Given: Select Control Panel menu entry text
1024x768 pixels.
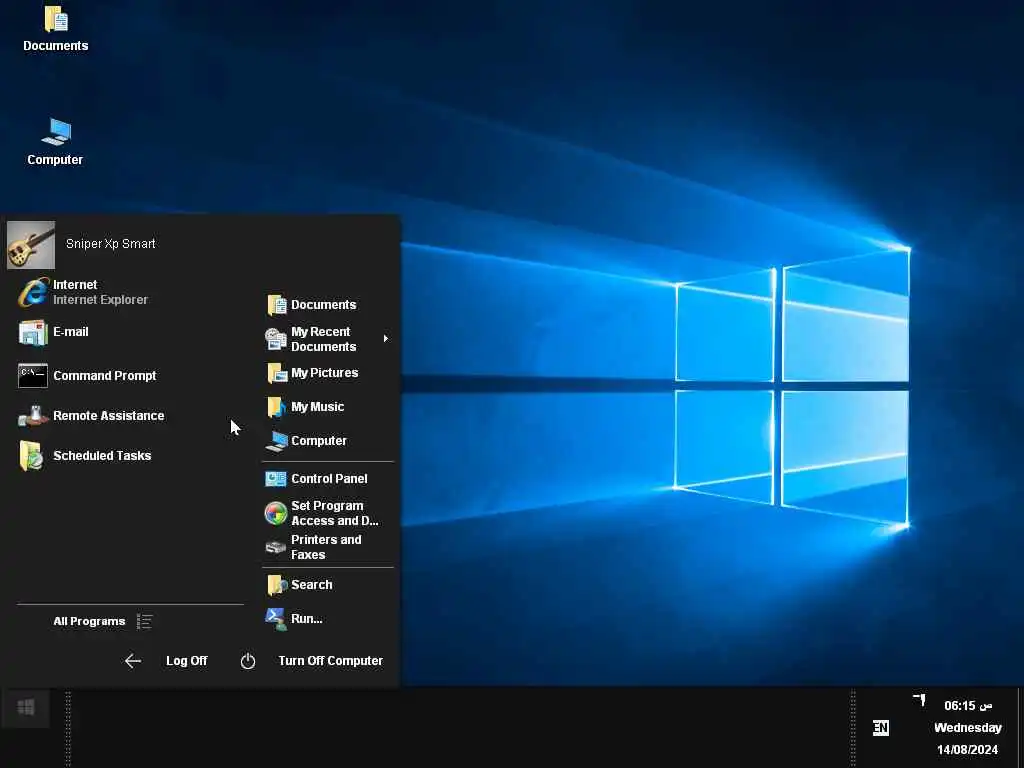Looking at the screenshot, I should tap(329, 479).
